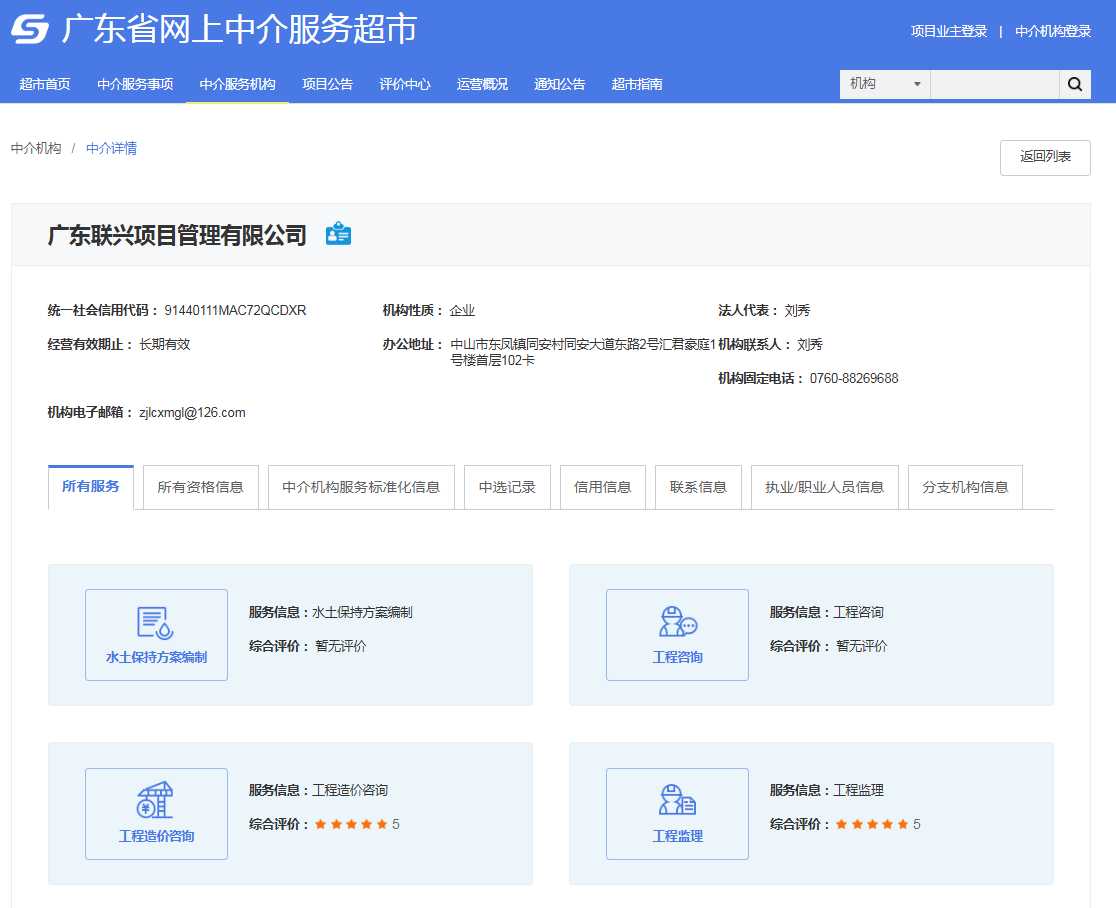Click the search magnifier button

(x=1074, y=85)
